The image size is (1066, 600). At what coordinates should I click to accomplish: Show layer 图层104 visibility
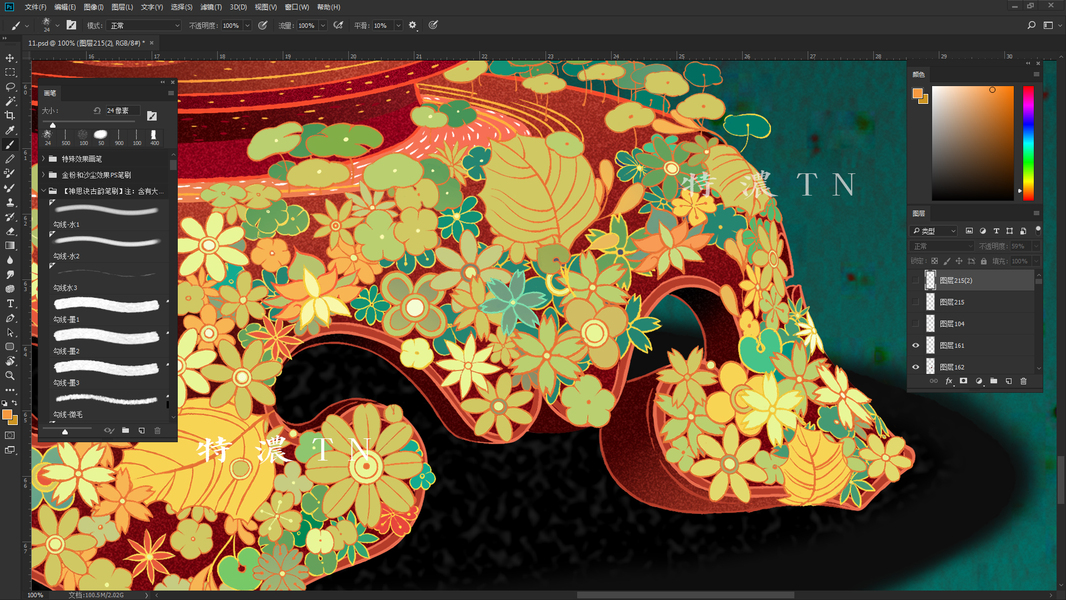pyautogui.click(x=915, y=323)
